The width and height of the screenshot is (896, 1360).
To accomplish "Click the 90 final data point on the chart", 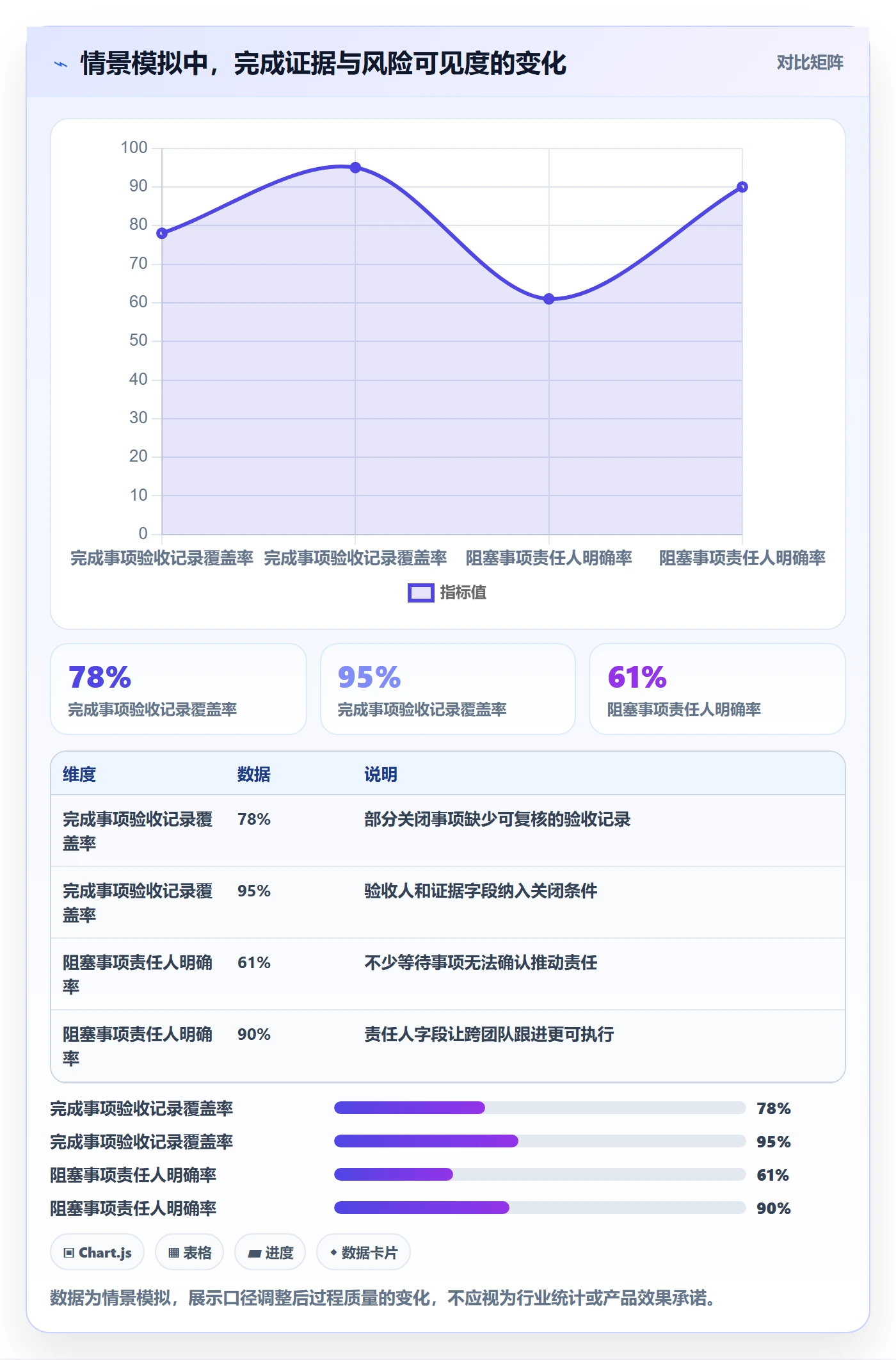I will coord(742,187).
